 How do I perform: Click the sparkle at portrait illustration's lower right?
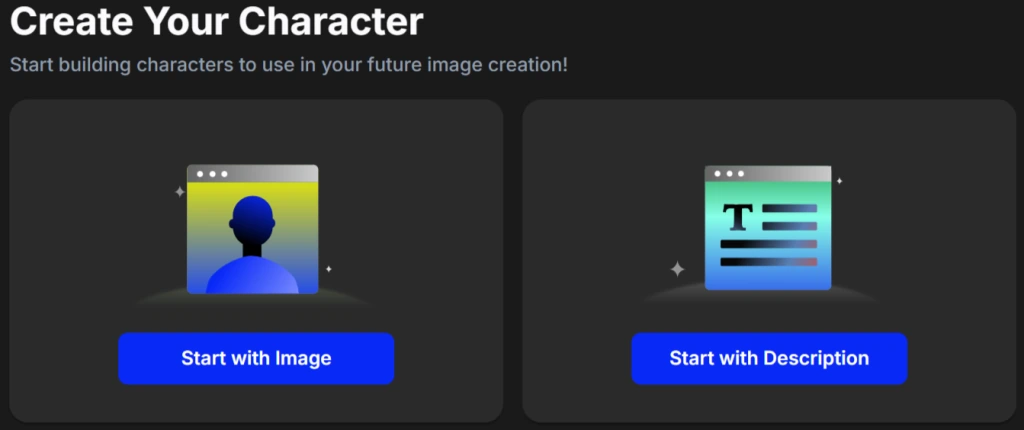pyautogui.click(x=328, y=269)
